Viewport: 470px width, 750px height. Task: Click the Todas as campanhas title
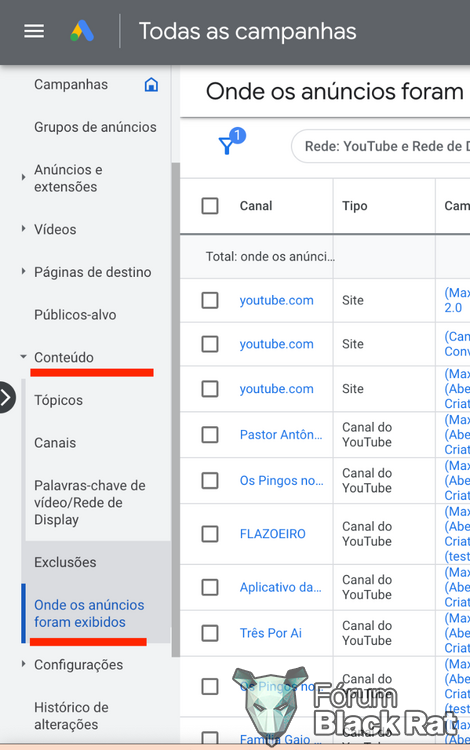pyautogui.click(x=247, y=32)
